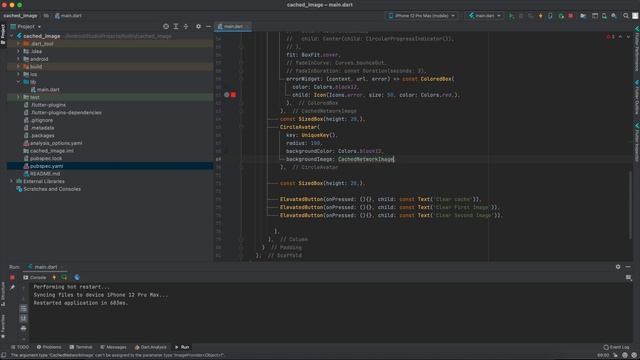Click Expand All icon in Project panel header

[176, 27]
